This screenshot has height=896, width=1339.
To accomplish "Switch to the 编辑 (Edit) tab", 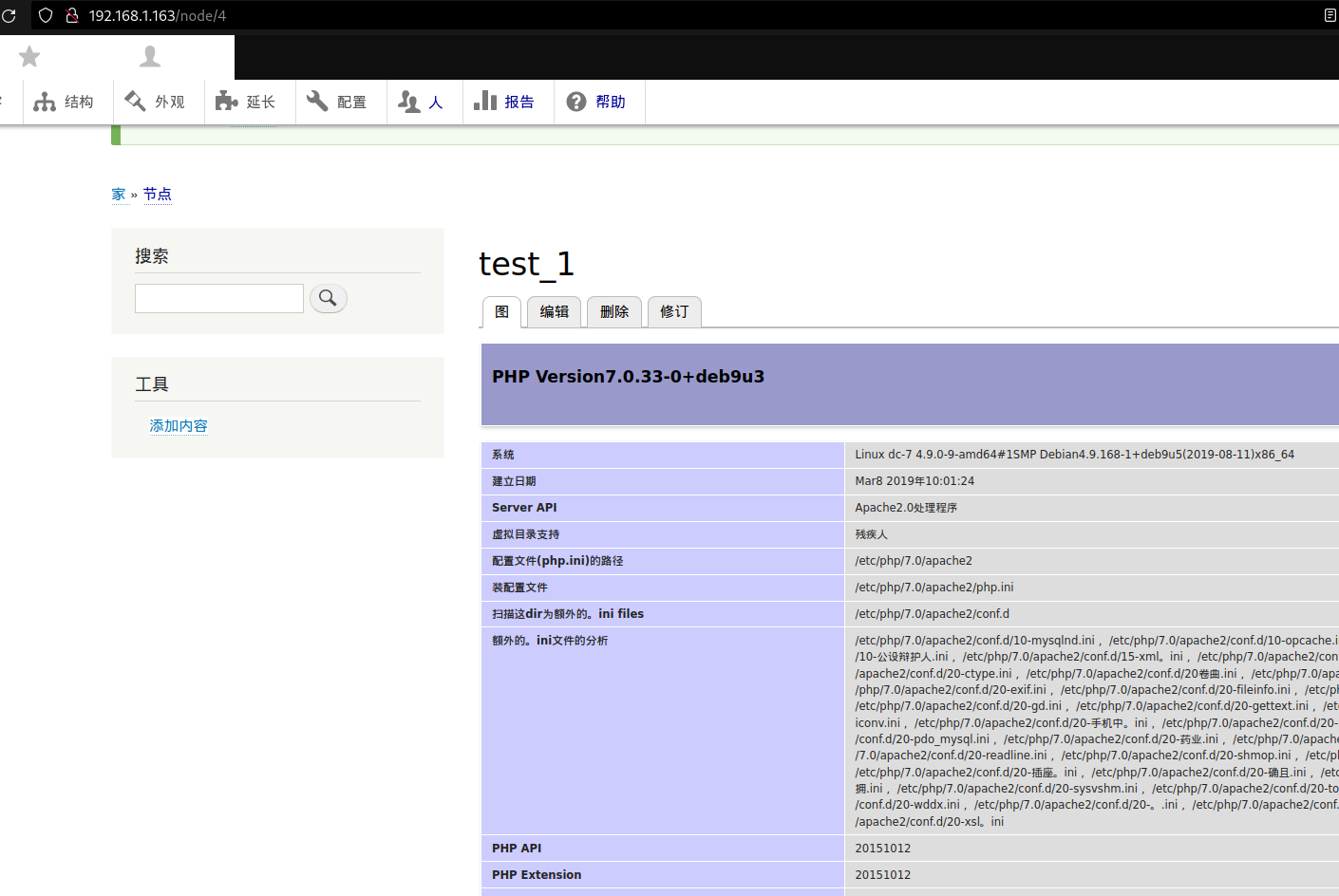I will click(x=554, y=311).
